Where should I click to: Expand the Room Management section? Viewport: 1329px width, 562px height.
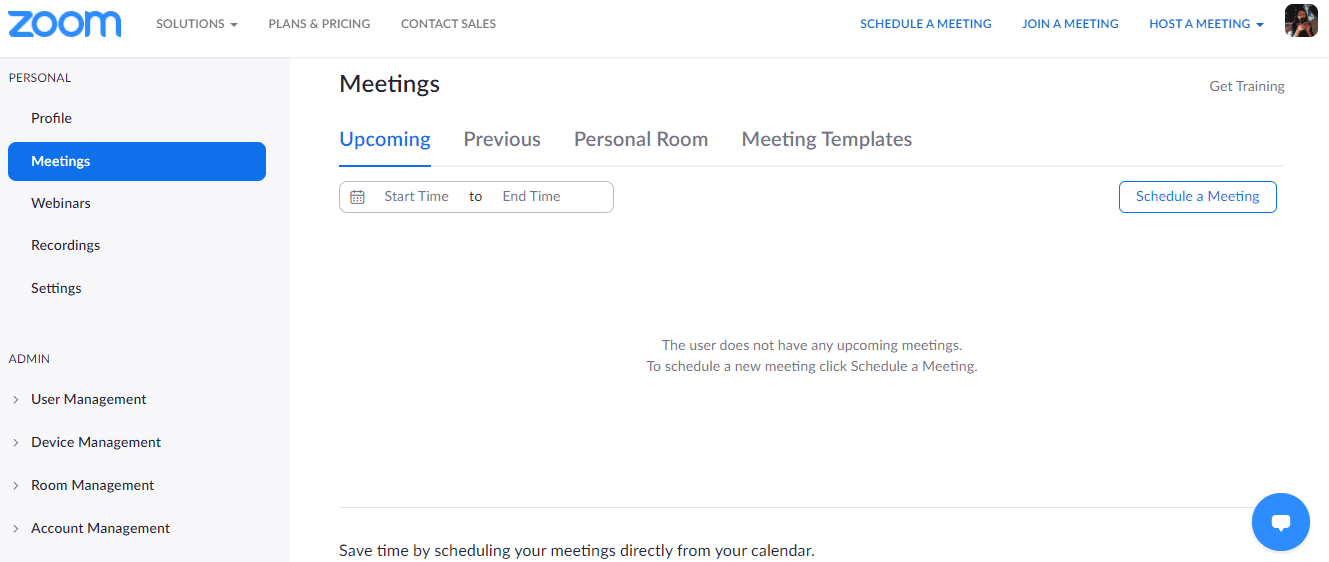(92, 485)
